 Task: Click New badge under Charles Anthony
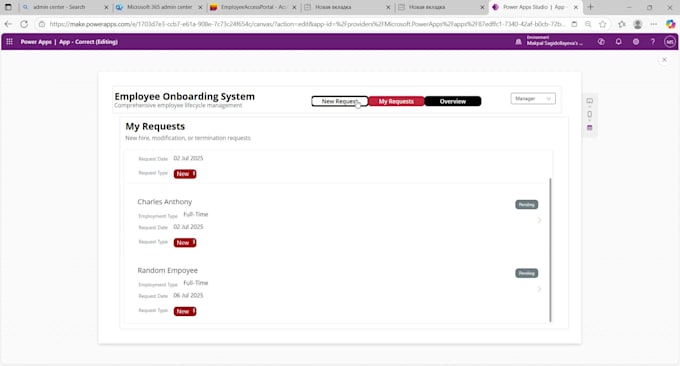click(x=185, y=242)
